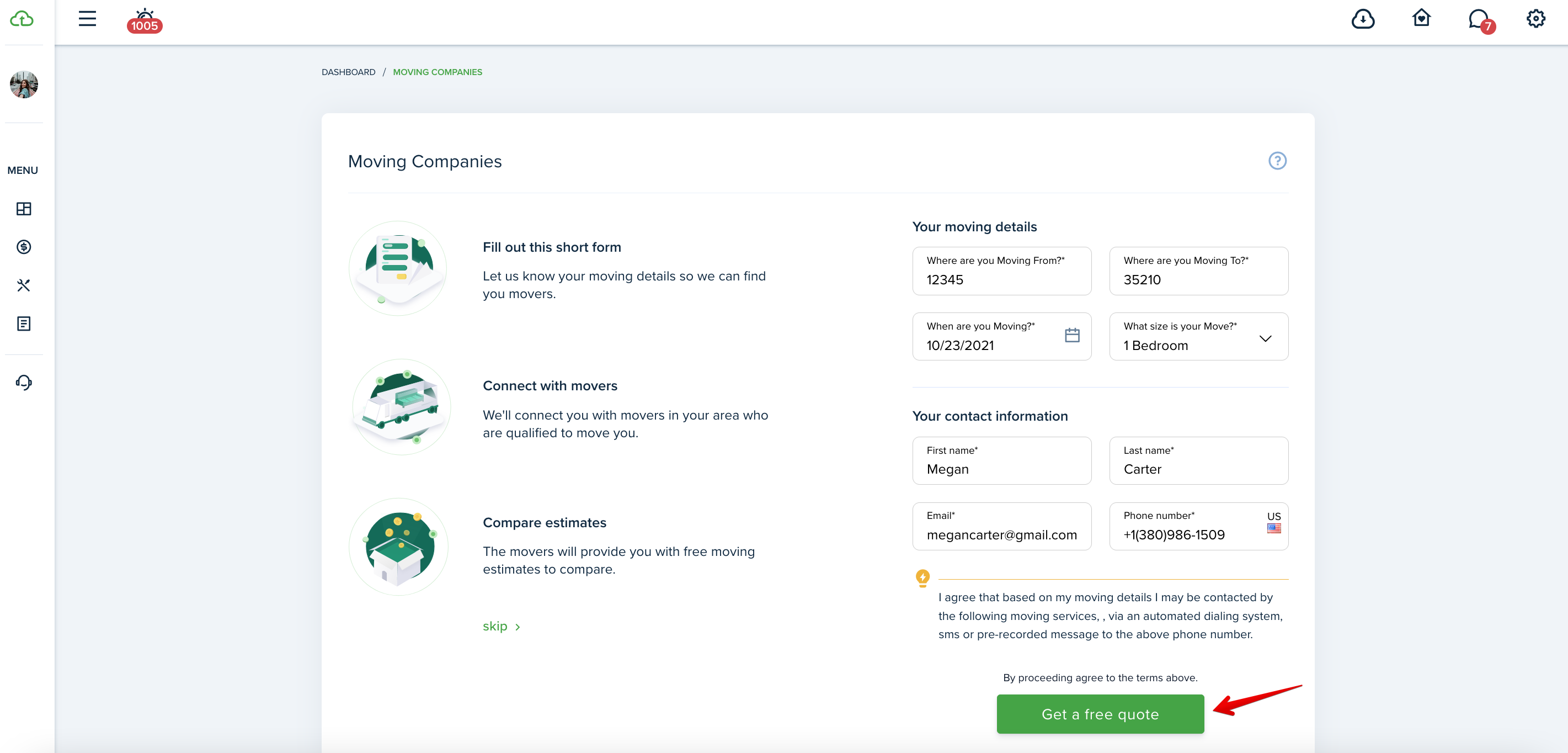Open the documents list sidebar icon
Image resolution: width=1568 pixels, height=753 pixels.
pyautogui.click(x=24, y=324)
